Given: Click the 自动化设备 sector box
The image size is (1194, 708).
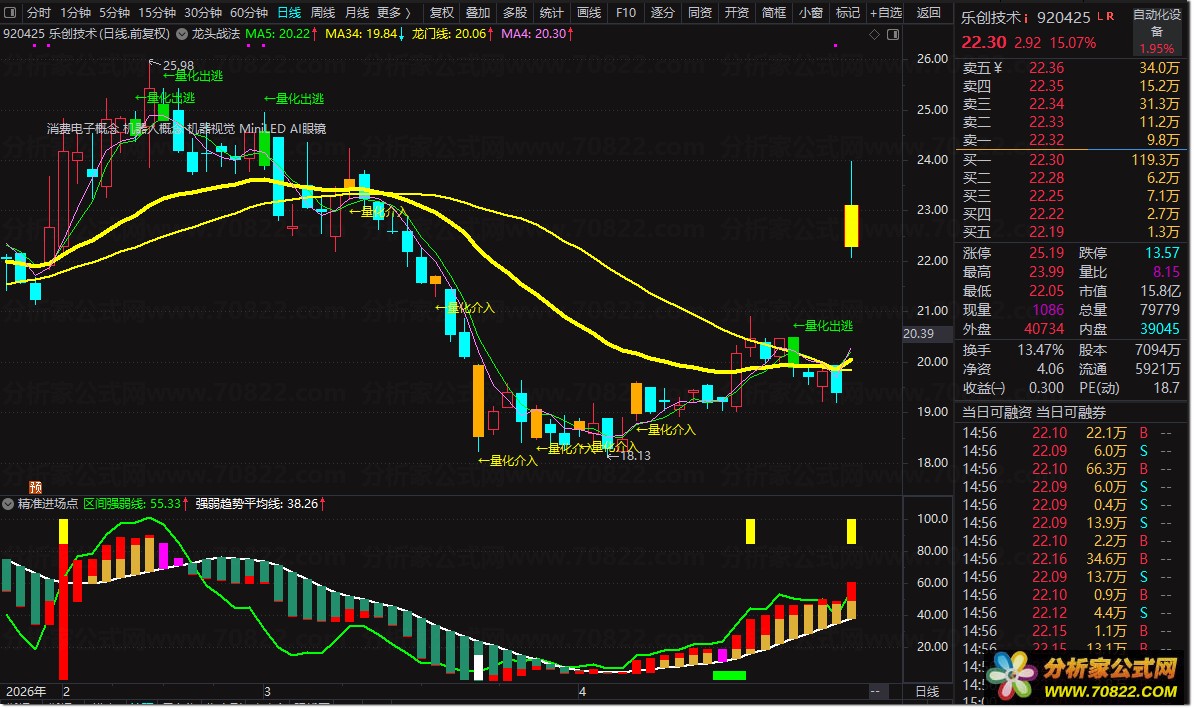Looking at the screenshot, I should 1157,30.
